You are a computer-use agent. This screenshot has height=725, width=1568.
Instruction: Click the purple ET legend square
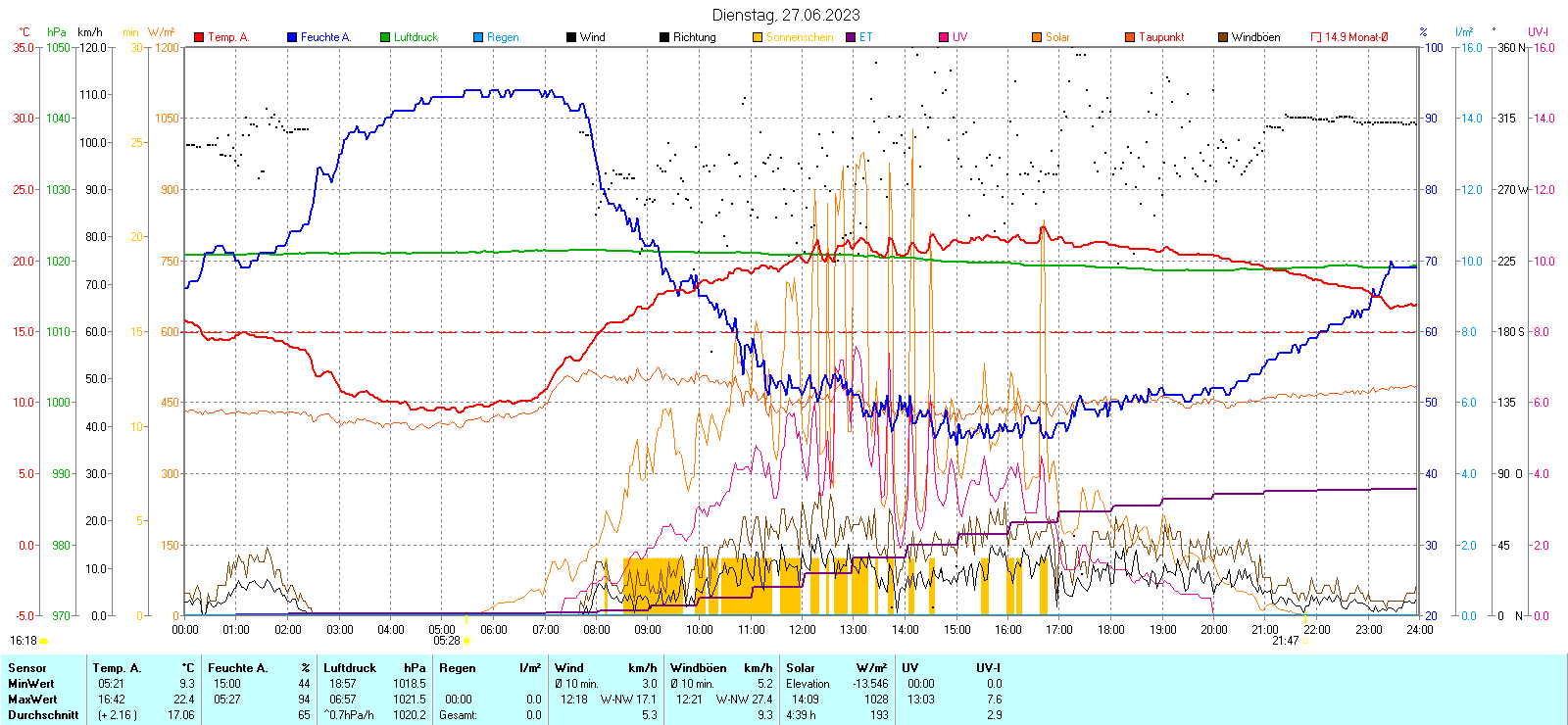point(851,37)
